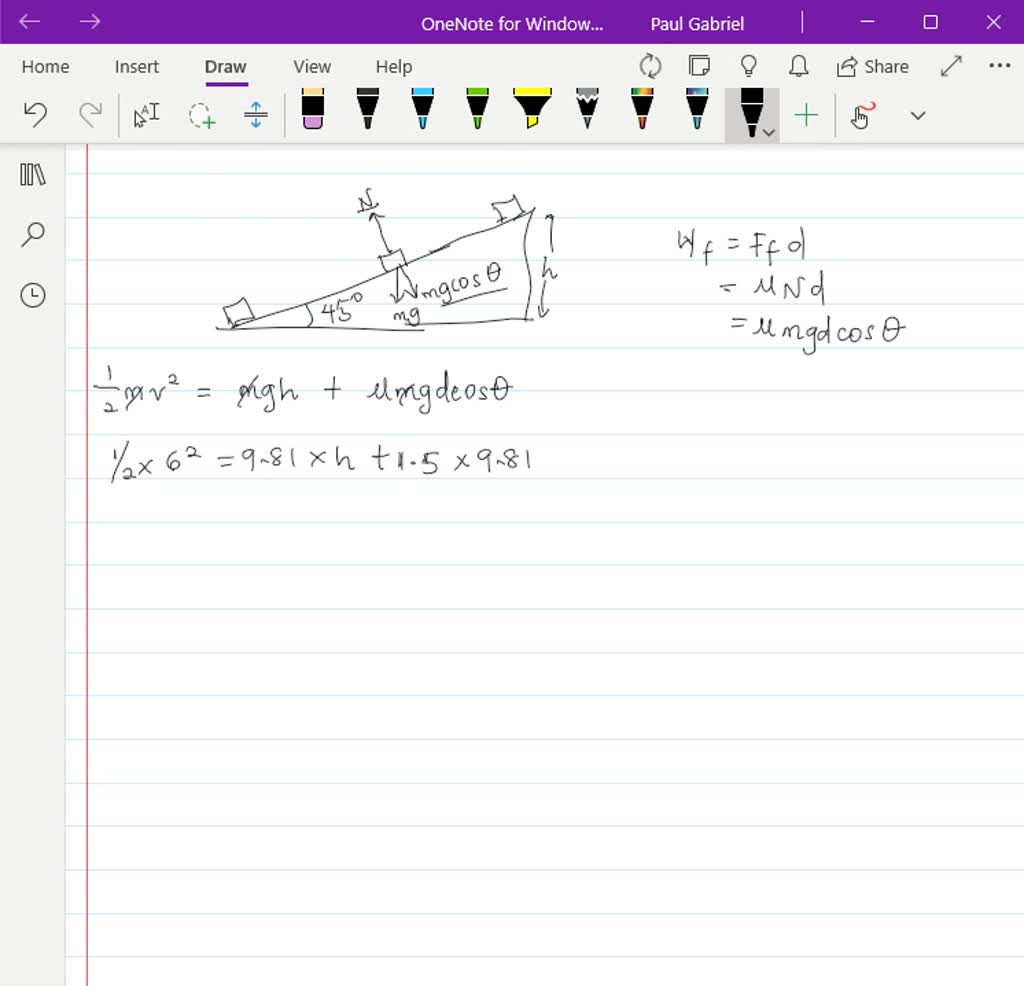Show recent notes clock icon

(33, 295)
